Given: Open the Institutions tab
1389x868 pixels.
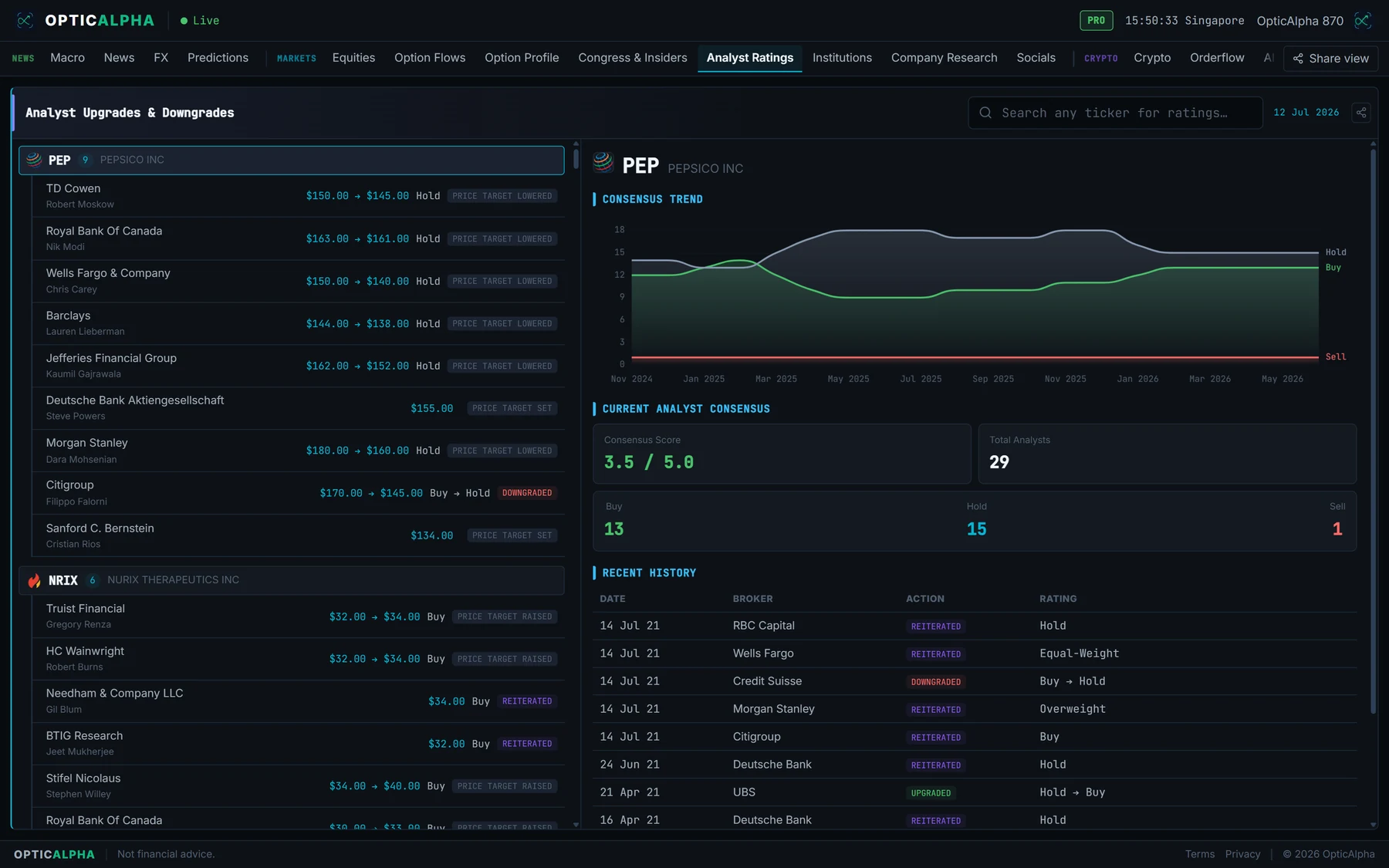Looking at the screenshot, I should (842, 58).
